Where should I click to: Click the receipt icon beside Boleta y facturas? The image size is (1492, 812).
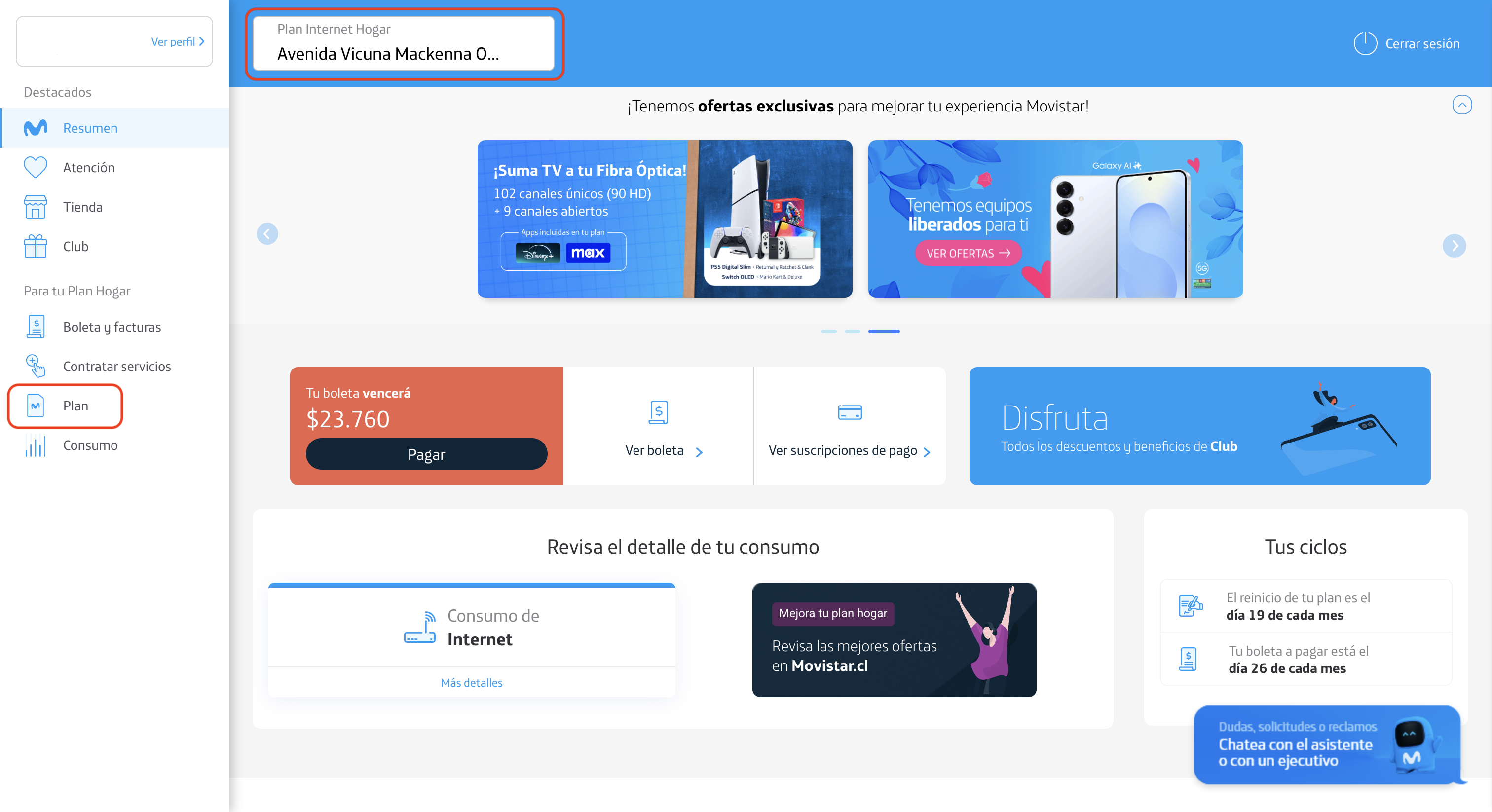pyautogui.click(x=36, y=327)
